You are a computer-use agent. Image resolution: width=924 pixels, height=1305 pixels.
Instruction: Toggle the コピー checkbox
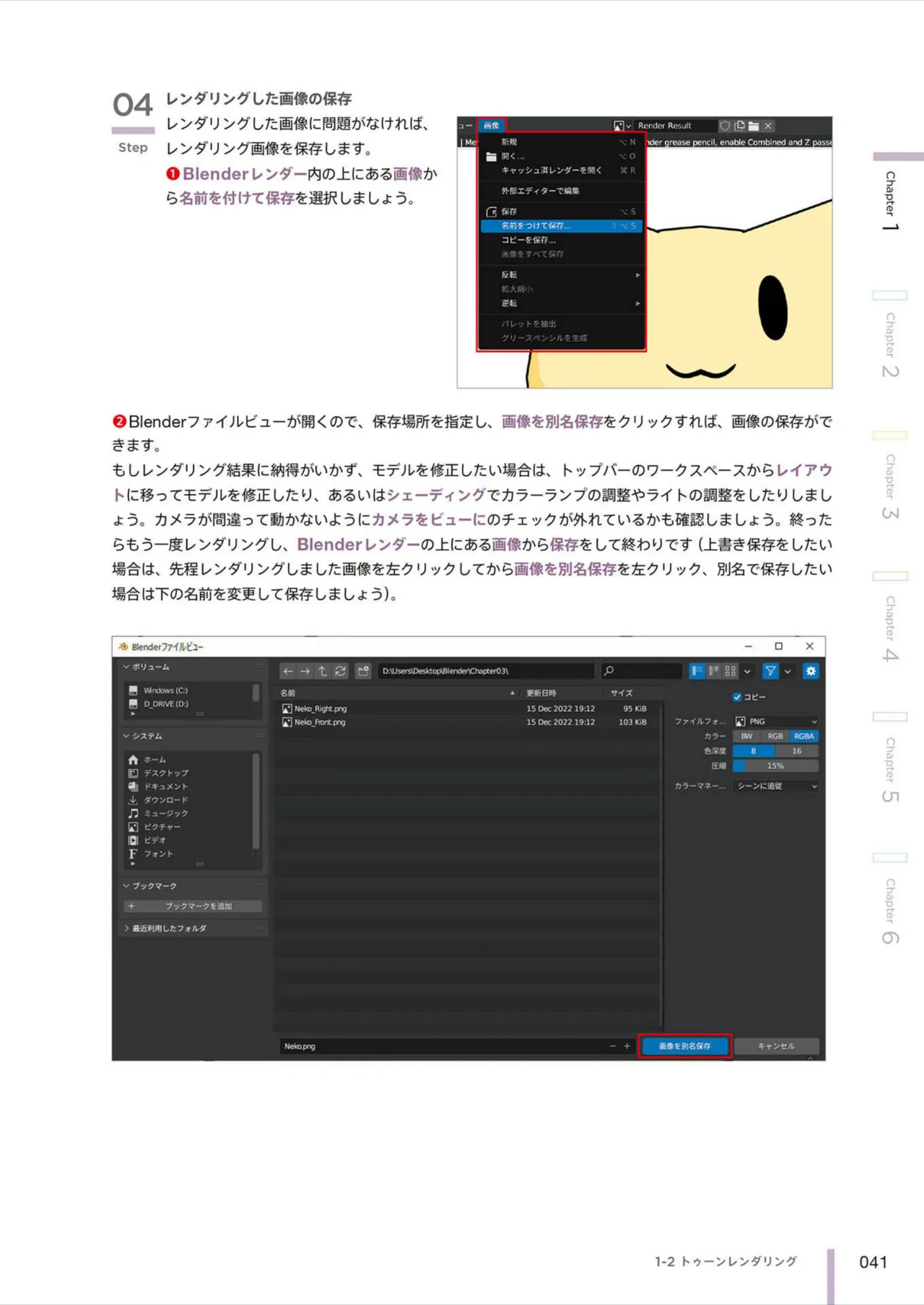point(737,697)
